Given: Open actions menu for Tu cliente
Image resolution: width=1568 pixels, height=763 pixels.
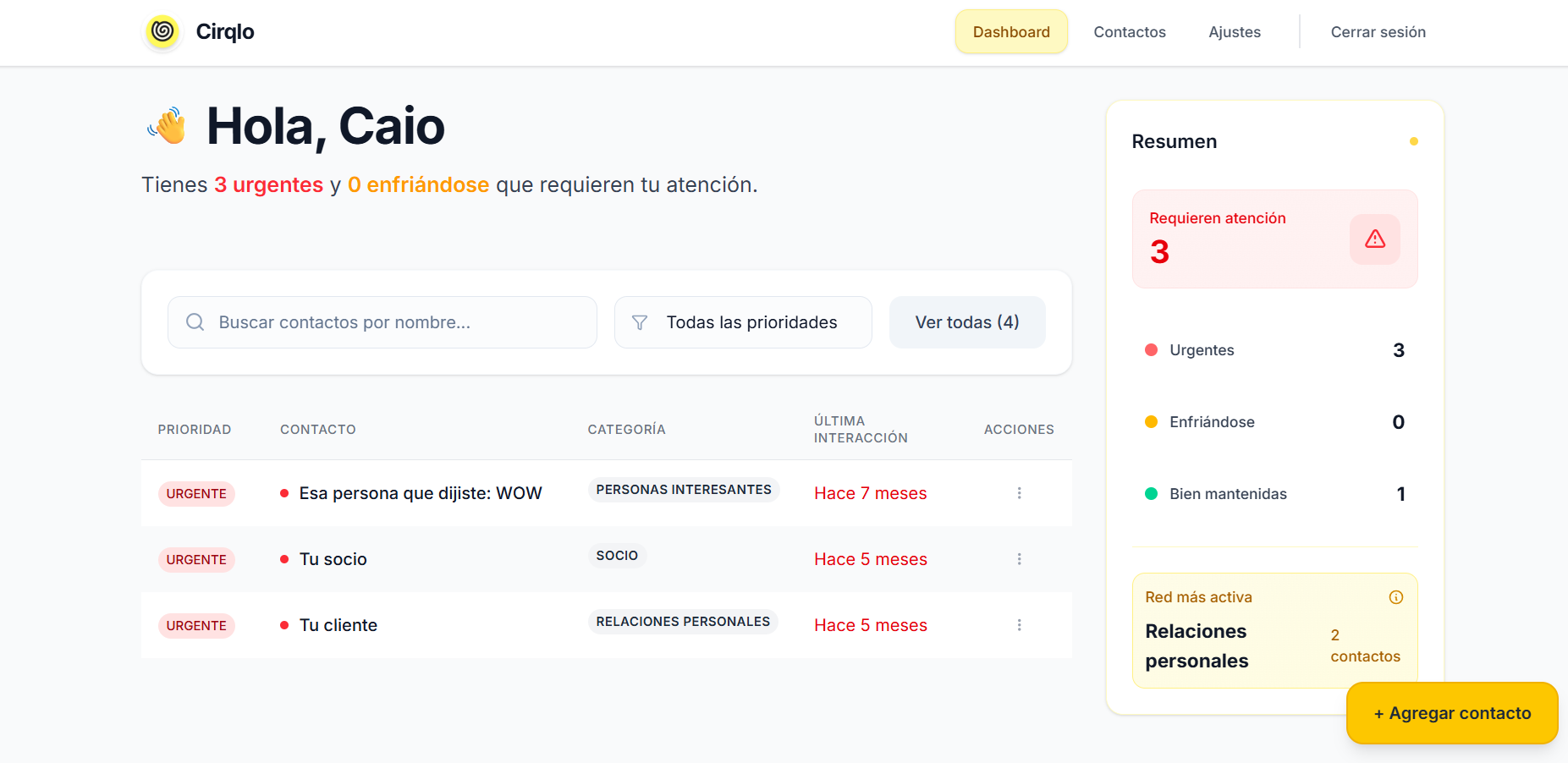Looking at the screenshot, I should click(x=1019, y=625).
